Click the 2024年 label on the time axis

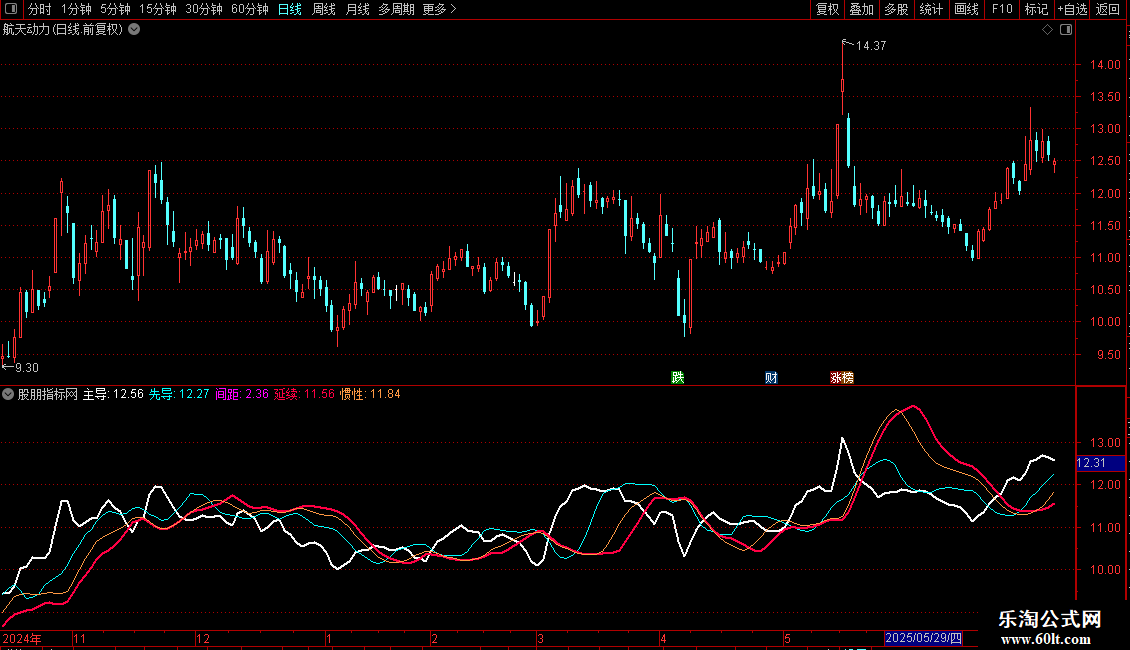click(x=22, y=638)
